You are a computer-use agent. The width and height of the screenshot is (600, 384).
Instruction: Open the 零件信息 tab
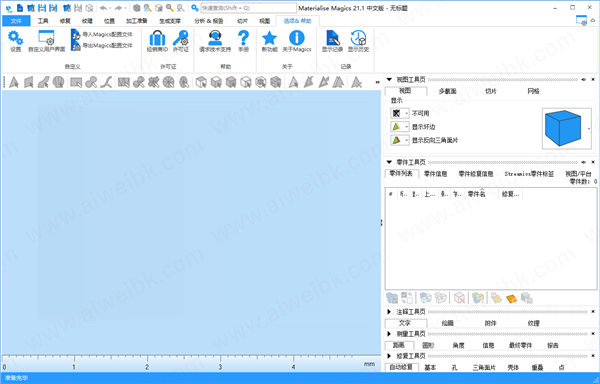coord(435,174)
